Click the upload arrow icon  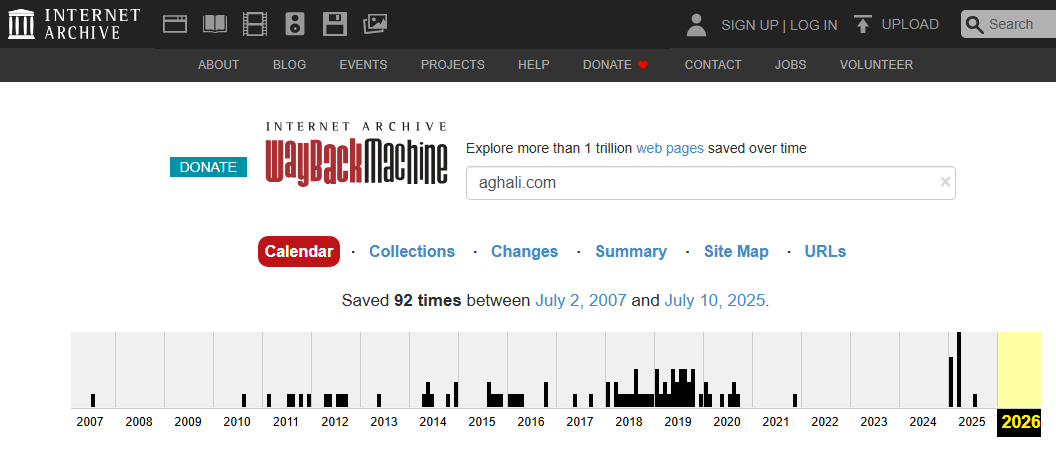862,24
